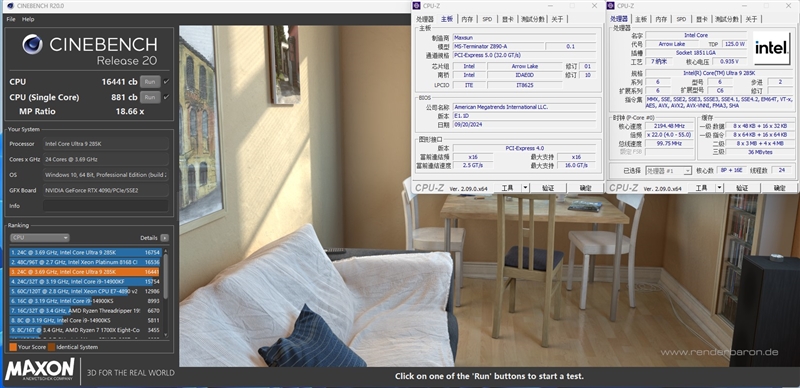Viewport: 800px width, 388px height.
Task: Click the Details label in Ranking panel
Action: click(148, 238)
